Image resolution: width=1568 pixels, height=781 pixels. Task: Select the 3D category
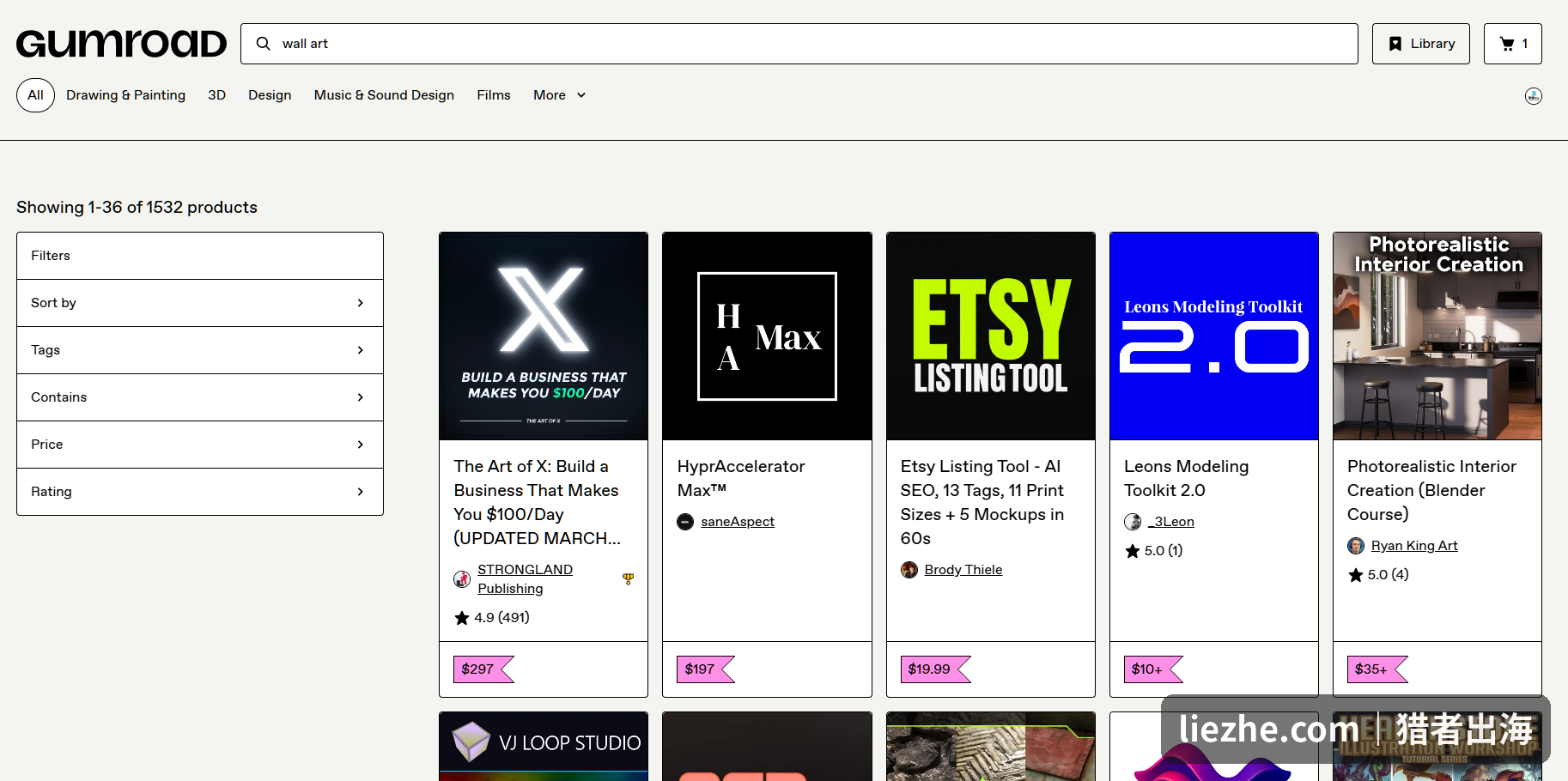pos(216,95)
